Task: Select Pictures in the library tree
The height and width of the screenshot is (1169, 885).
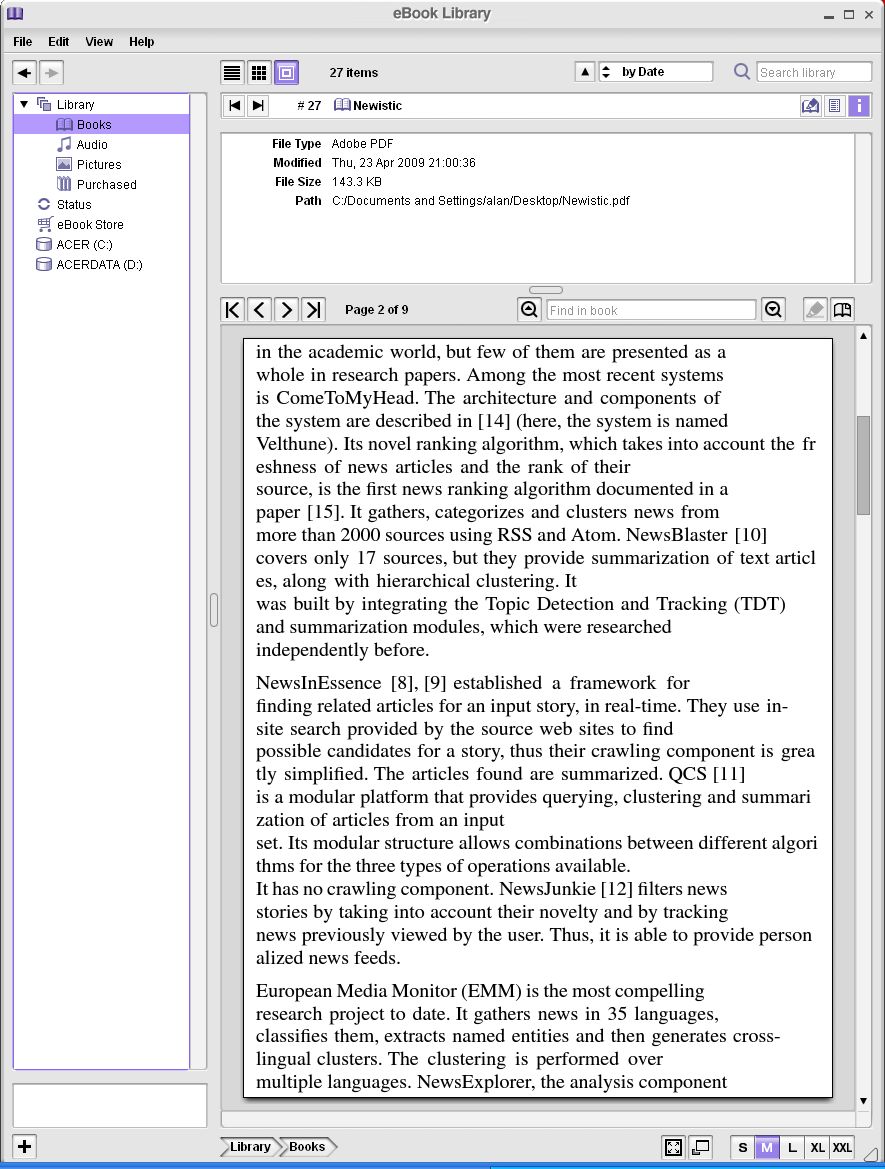Action: point(89,165)
